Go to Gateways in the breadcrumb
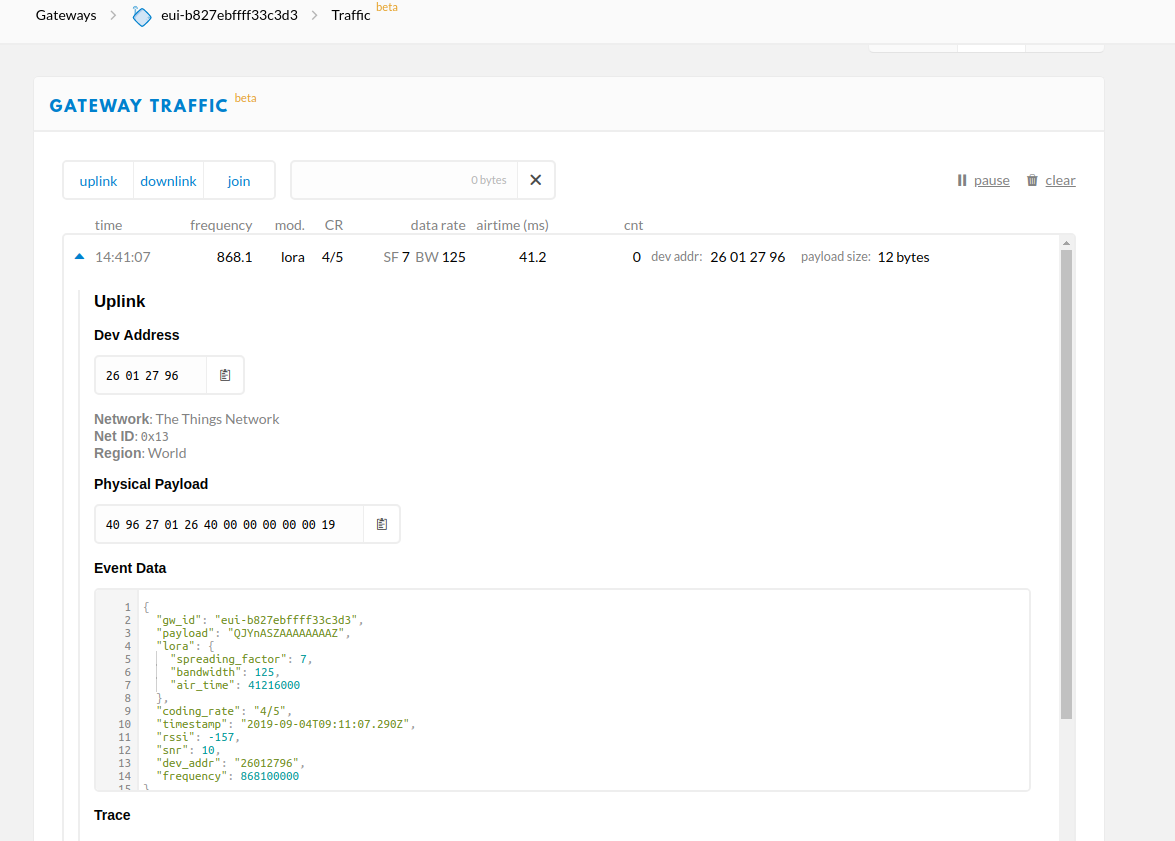Image resolution: width=1175 pixels, height=841 pixels. click(66, 16)
